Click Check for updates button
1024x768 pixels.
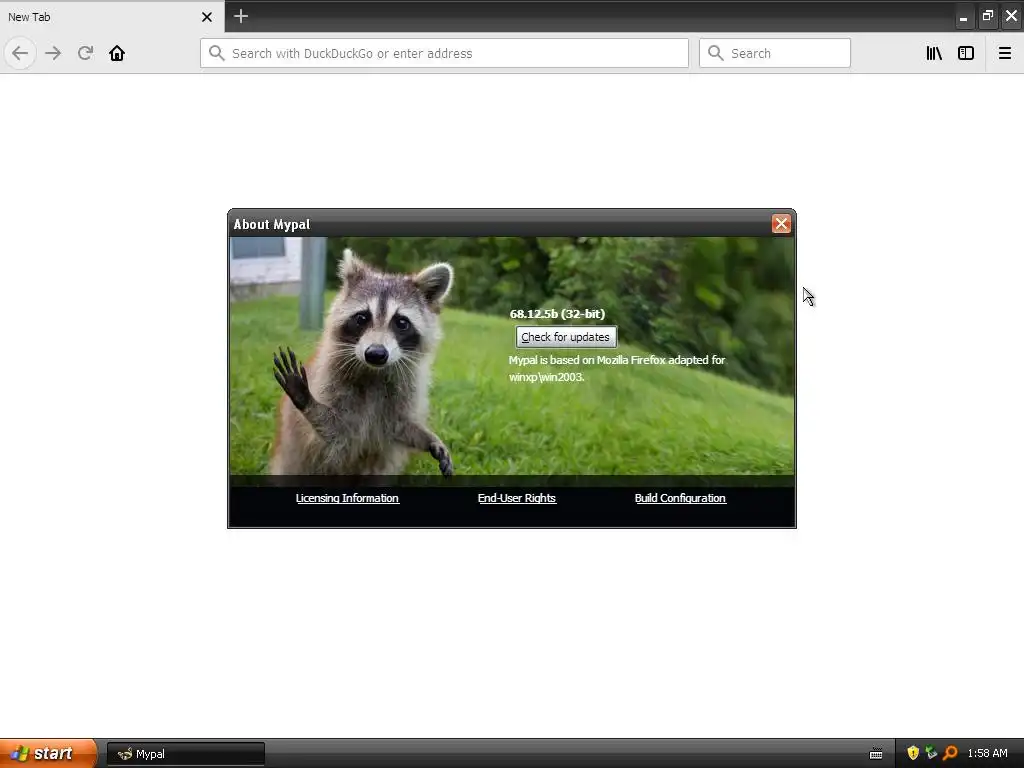(566, 337)
